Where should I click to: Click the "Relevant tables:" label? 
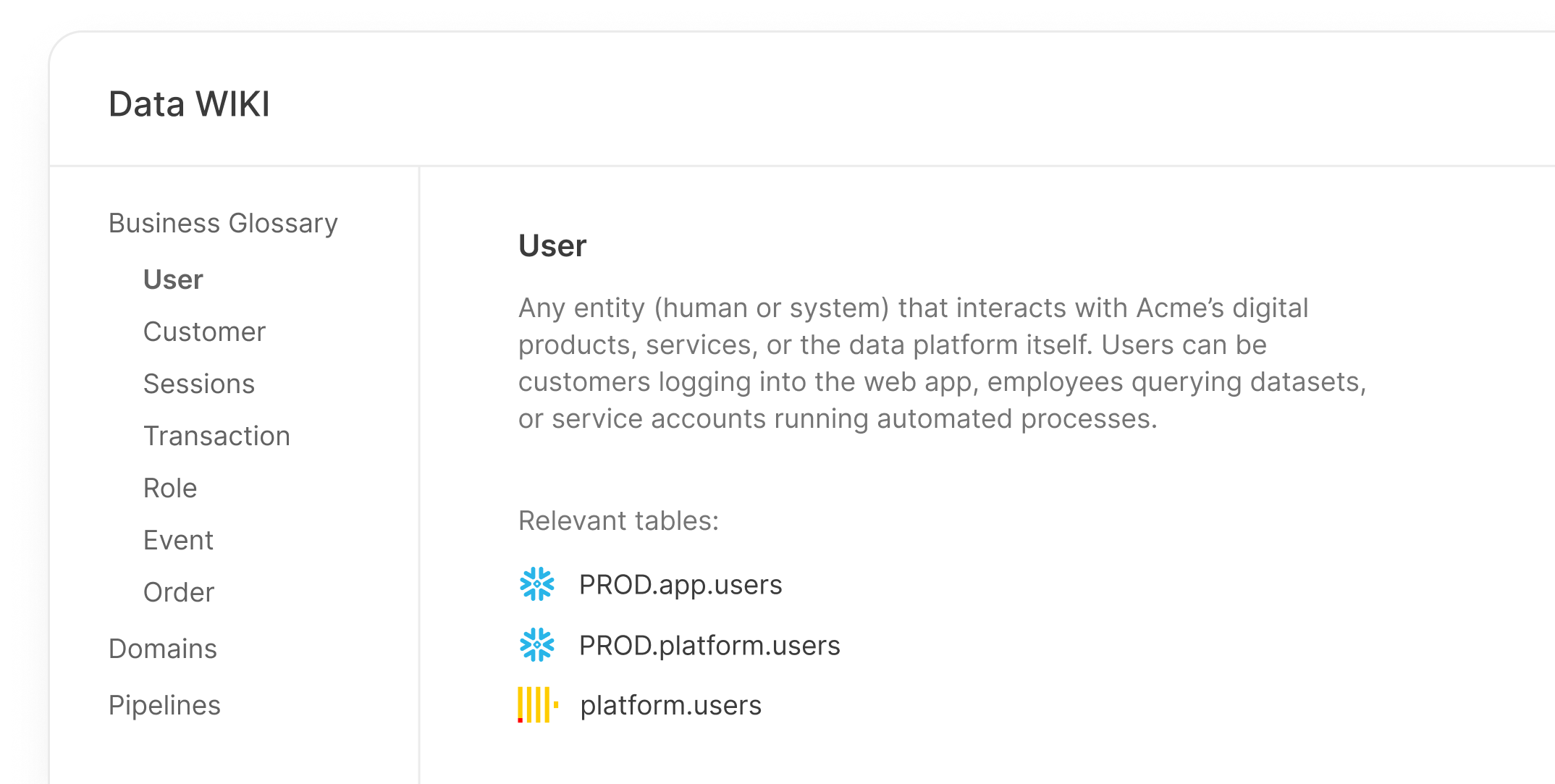(x=618, y=521)
